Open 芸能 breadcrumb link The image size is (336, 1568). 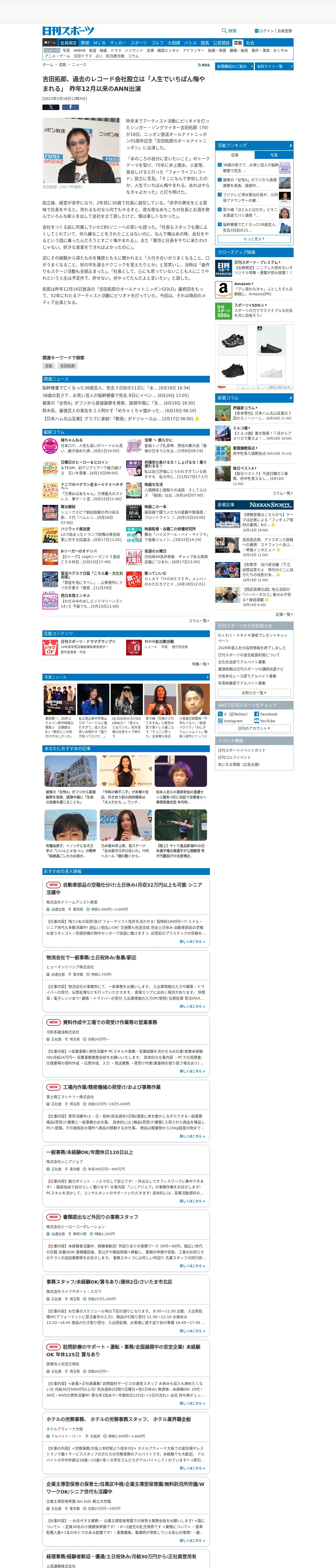pyautogui.click(x=62, y=65)
